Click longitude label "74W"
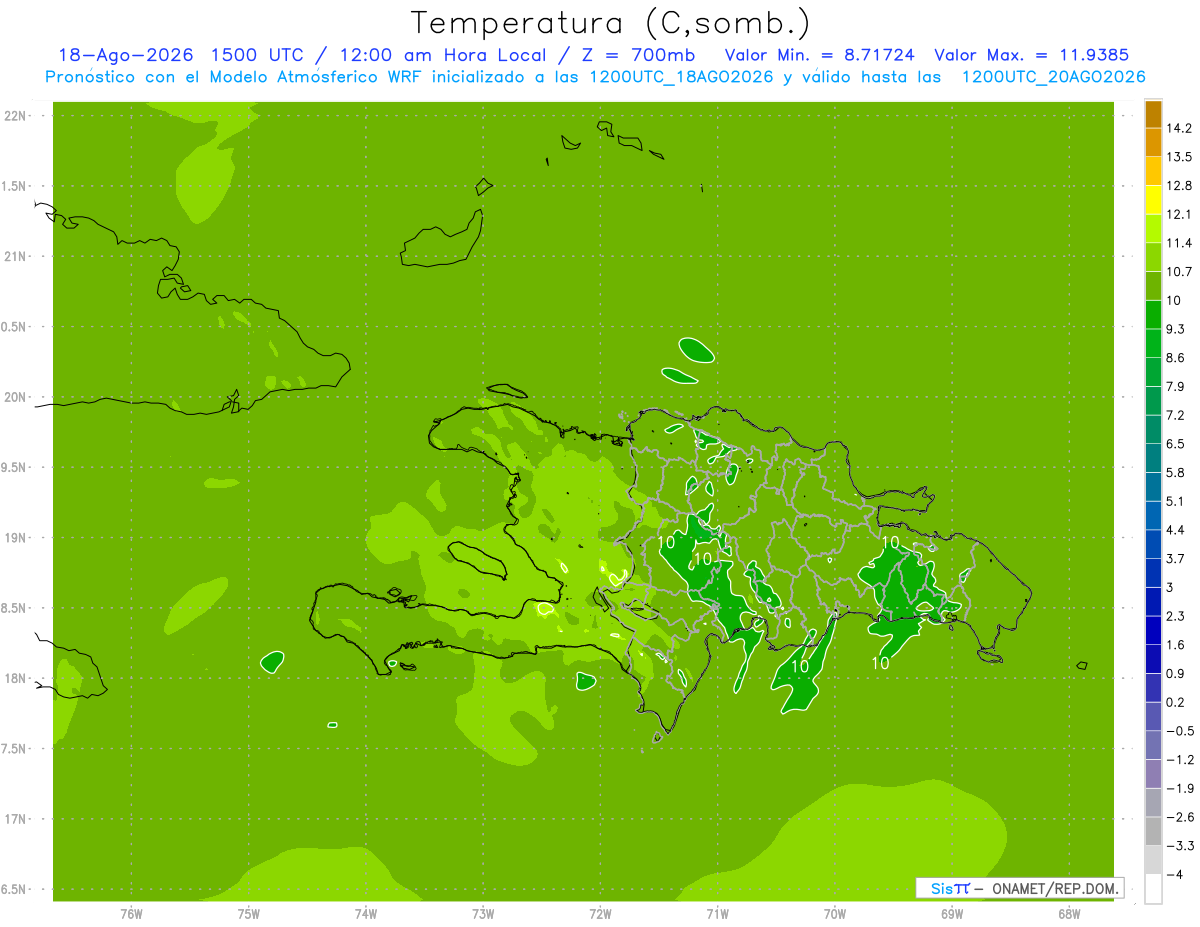Screen dimensions: 1200x927 (366, 914)
